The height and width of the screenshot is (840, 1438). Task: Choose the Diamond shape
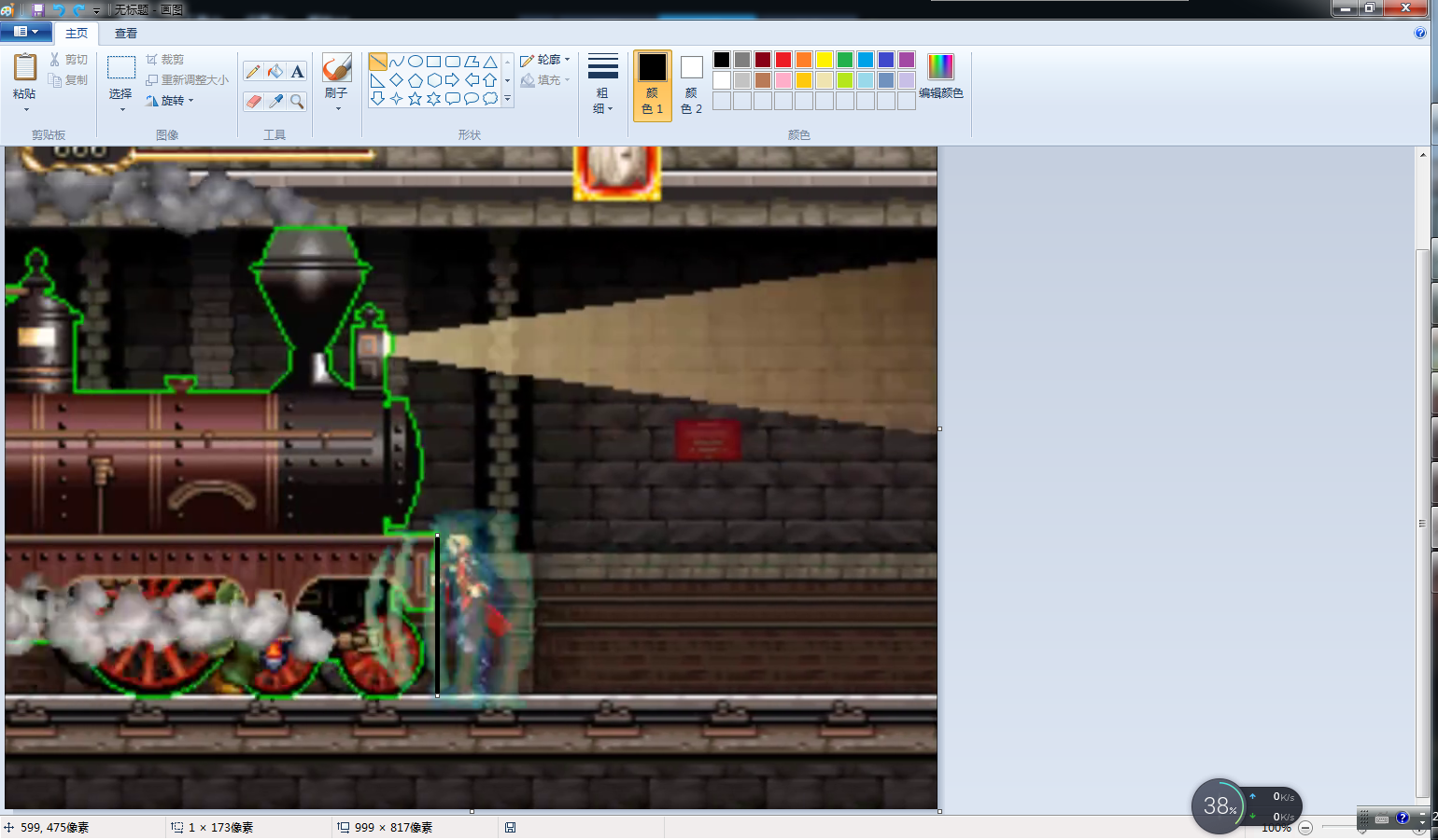397,80
